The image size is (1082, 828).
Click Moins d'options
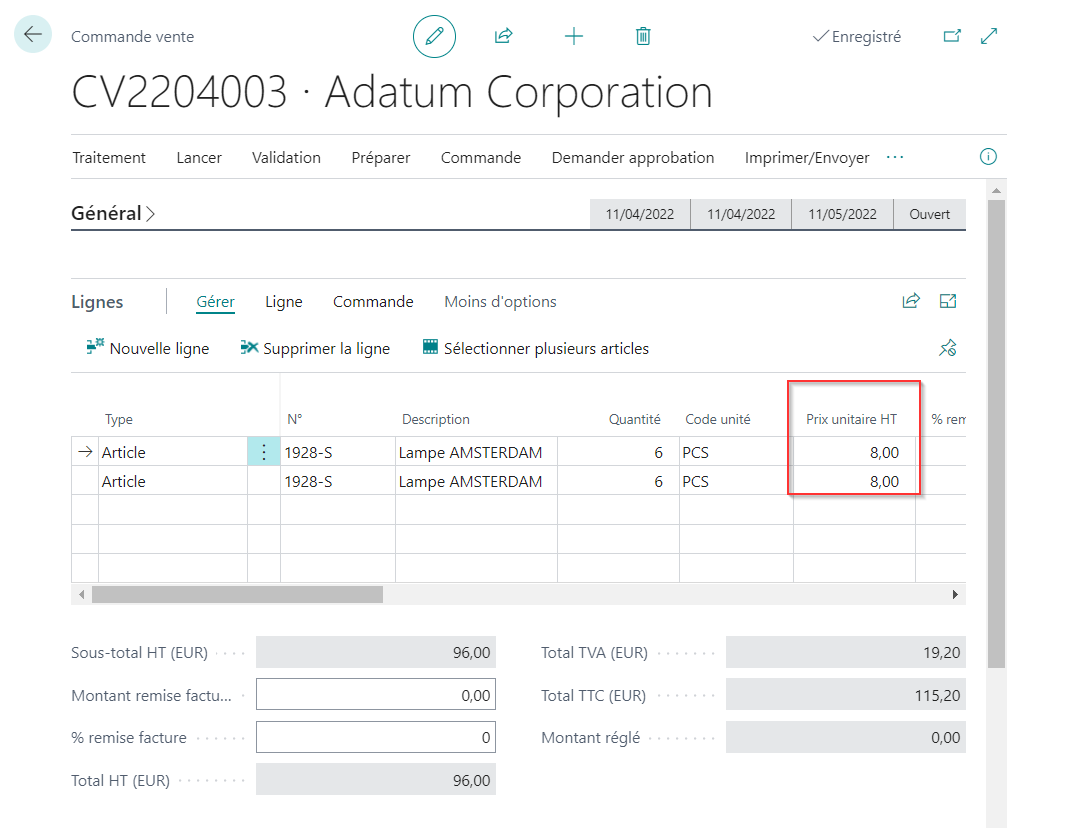[500, 302]
